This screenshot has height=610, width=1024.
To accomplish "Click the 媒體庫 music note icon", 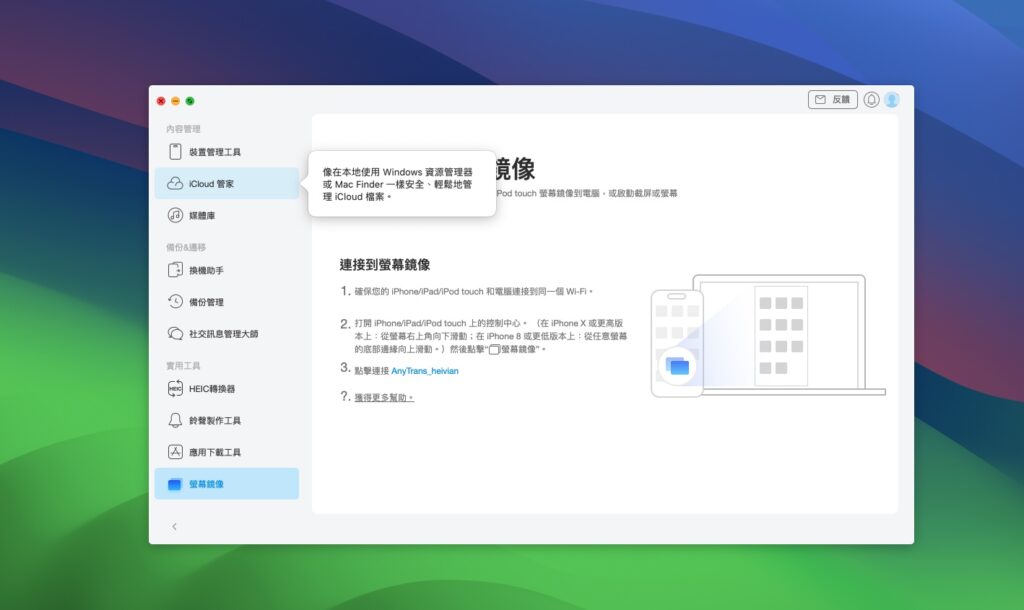I will pos(176,215).
